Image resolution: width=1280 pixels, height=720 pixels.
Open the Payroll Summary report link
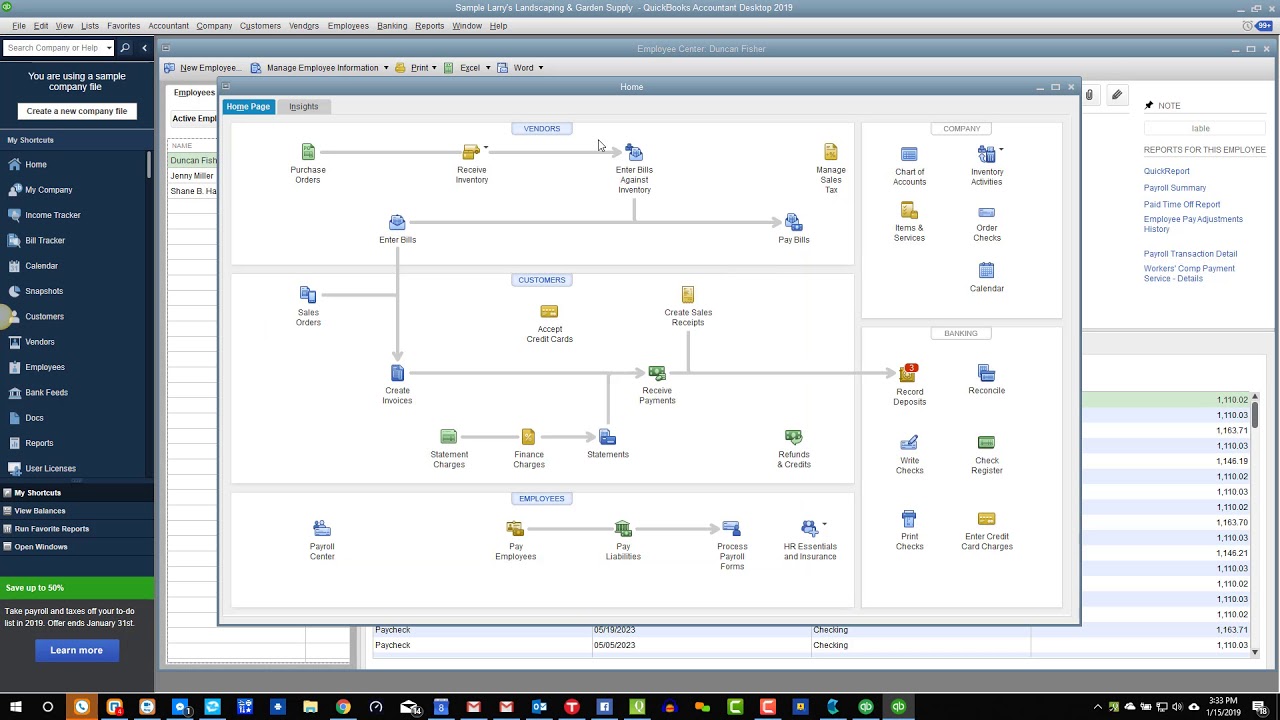(1175, 188)
